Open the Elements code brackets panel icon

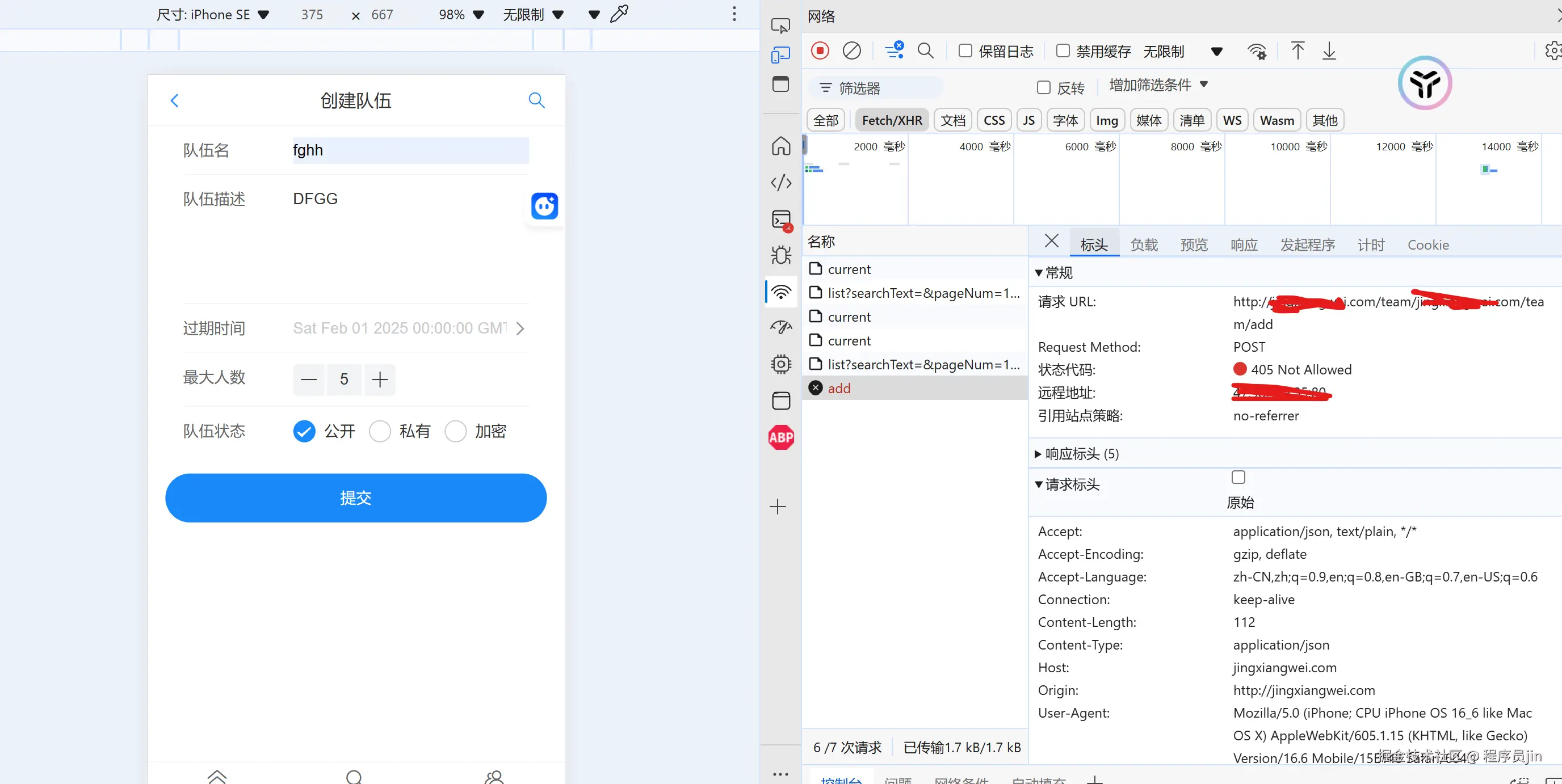click(781, 182)
